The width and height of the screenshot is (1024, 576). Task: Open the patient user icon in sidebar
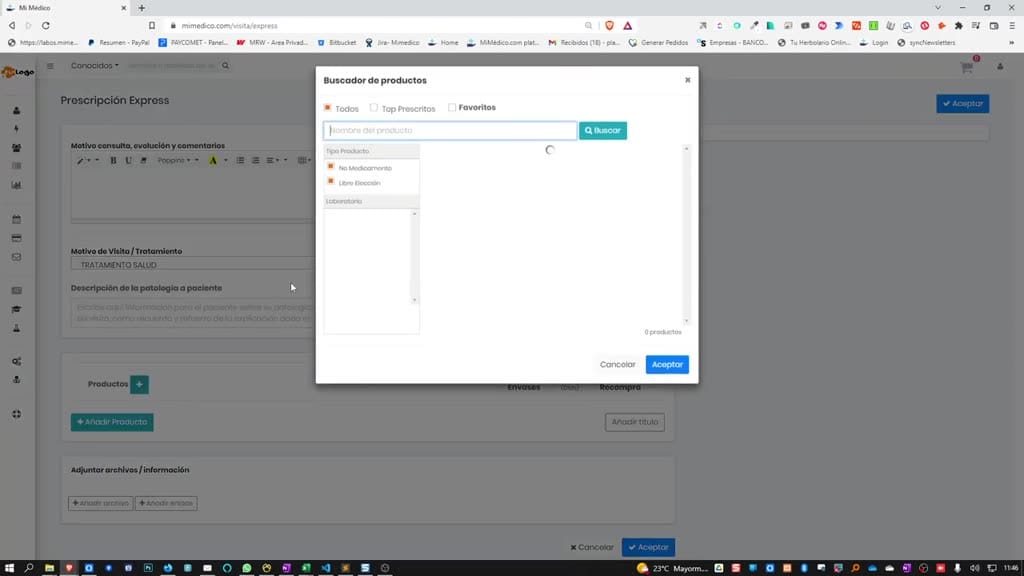16,111
